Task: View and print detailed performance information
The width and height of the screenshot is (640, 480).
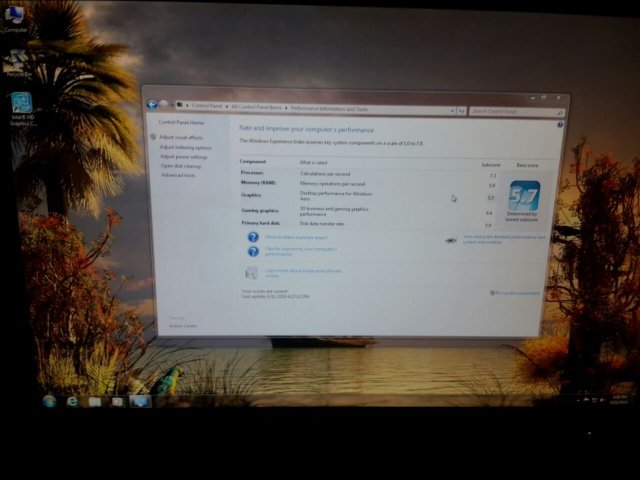Action: coord(501,239)
